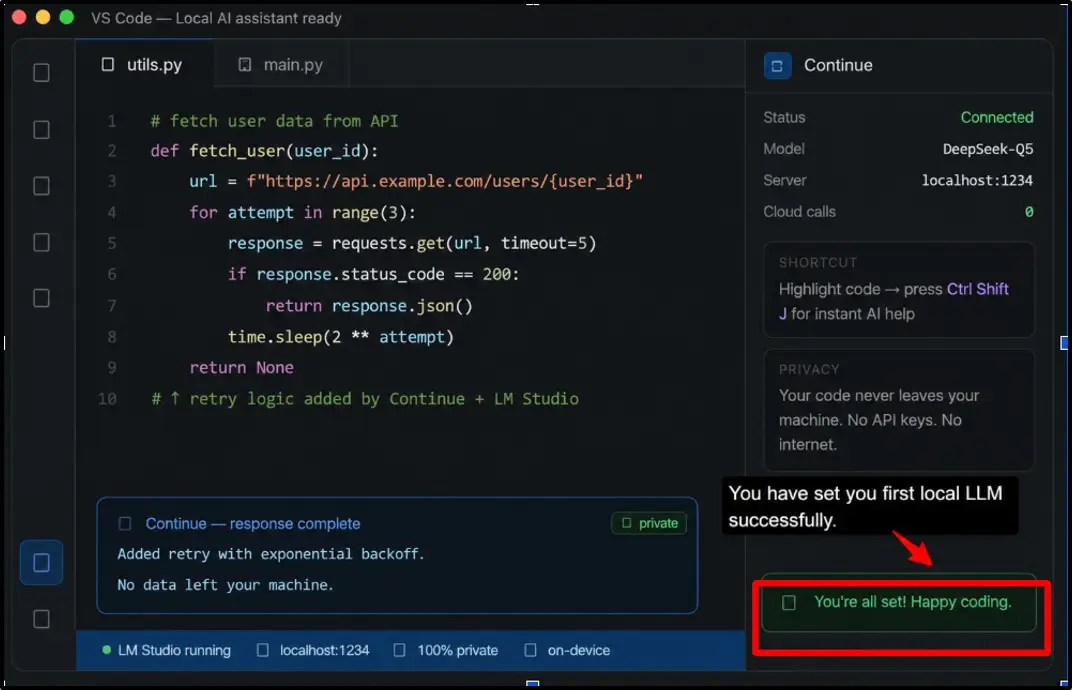
Task: Click icon beside 'You're all set!' message
Action: (x=789, y=602)
